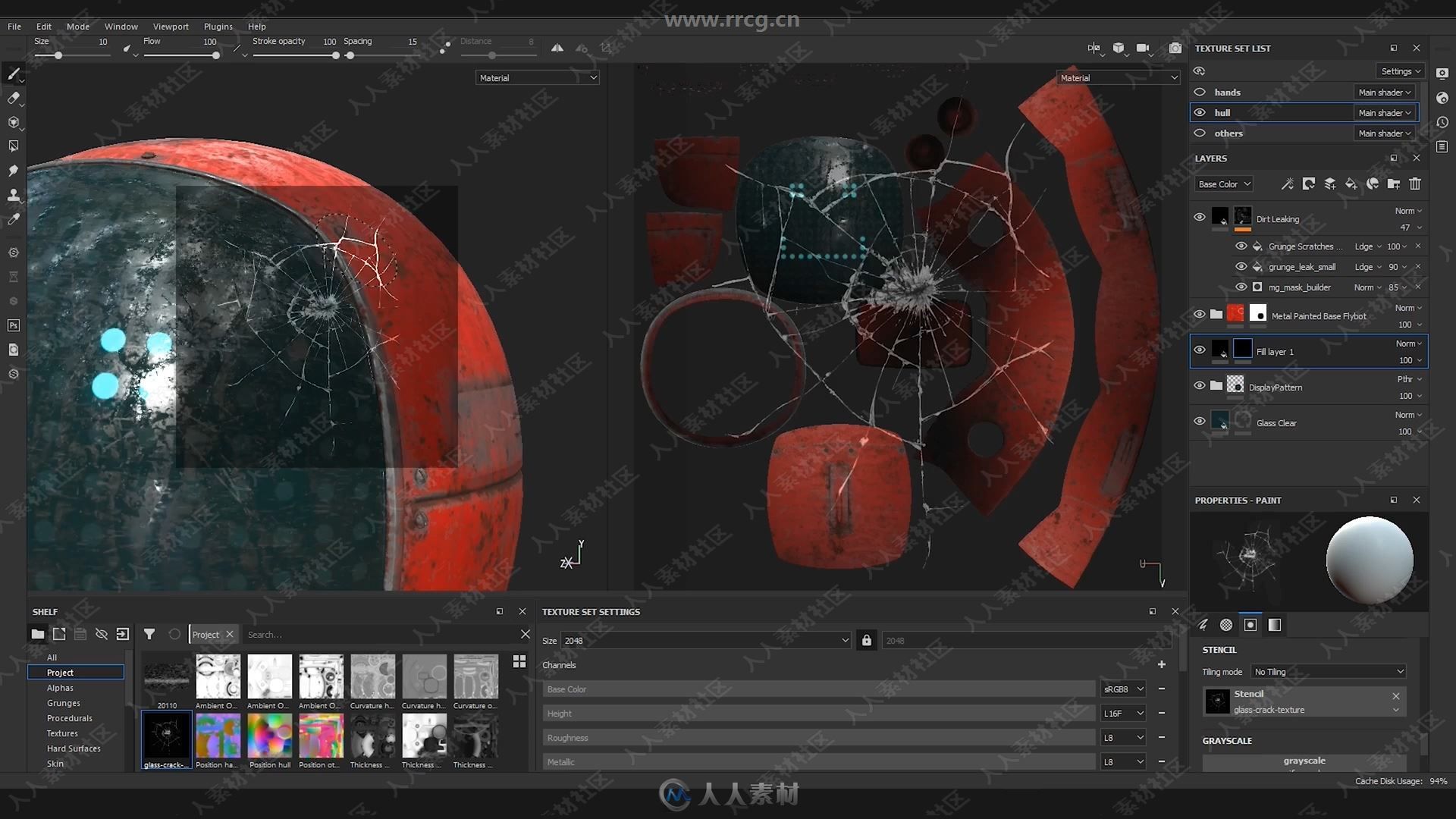Open the Edit menu
Screen dimensions: 1456x819
(x=44, y=26)
